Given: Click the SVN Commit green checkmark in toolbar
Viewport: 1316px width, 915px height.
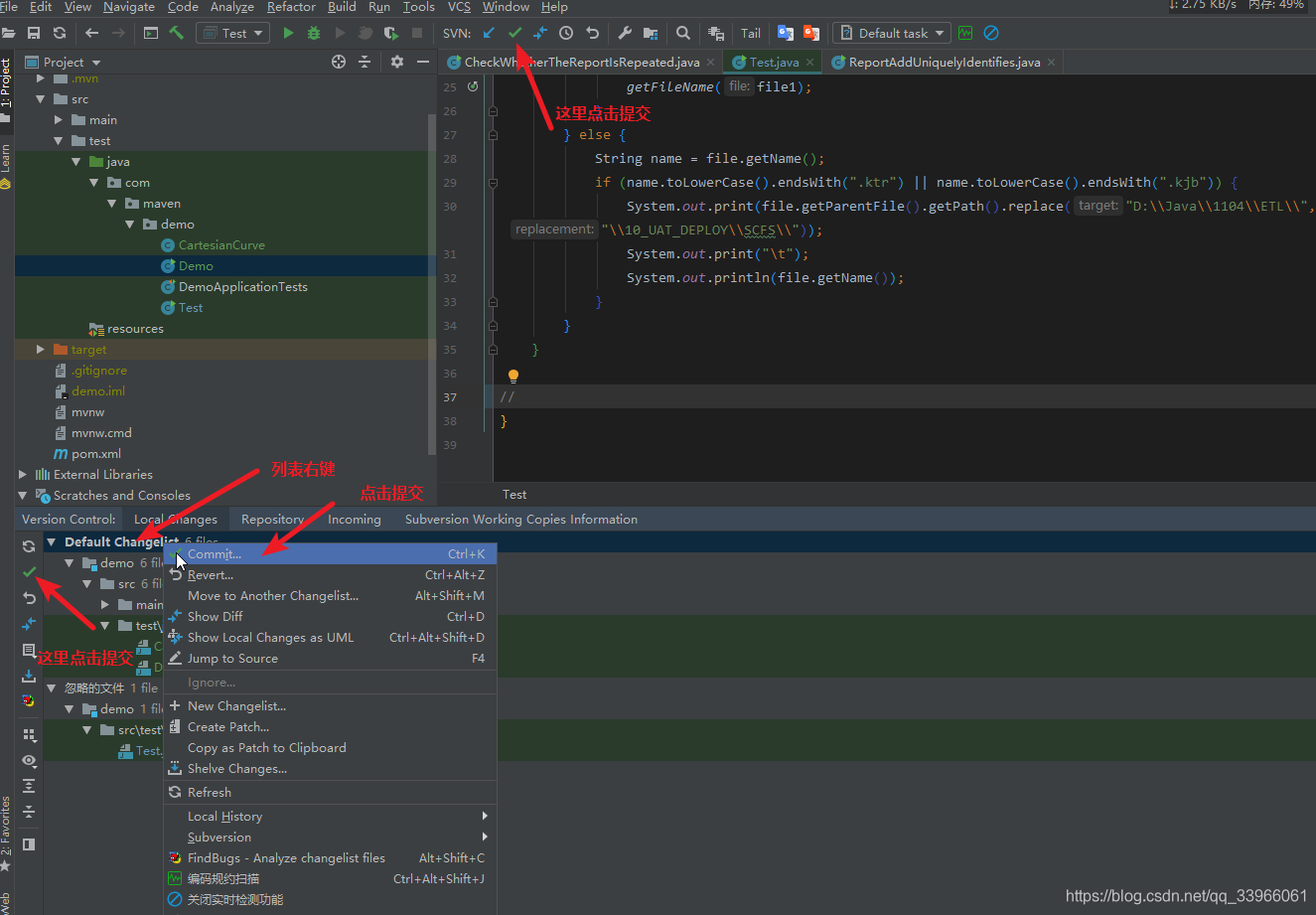Looking at the screenshot, I should [x=514, y=33].
